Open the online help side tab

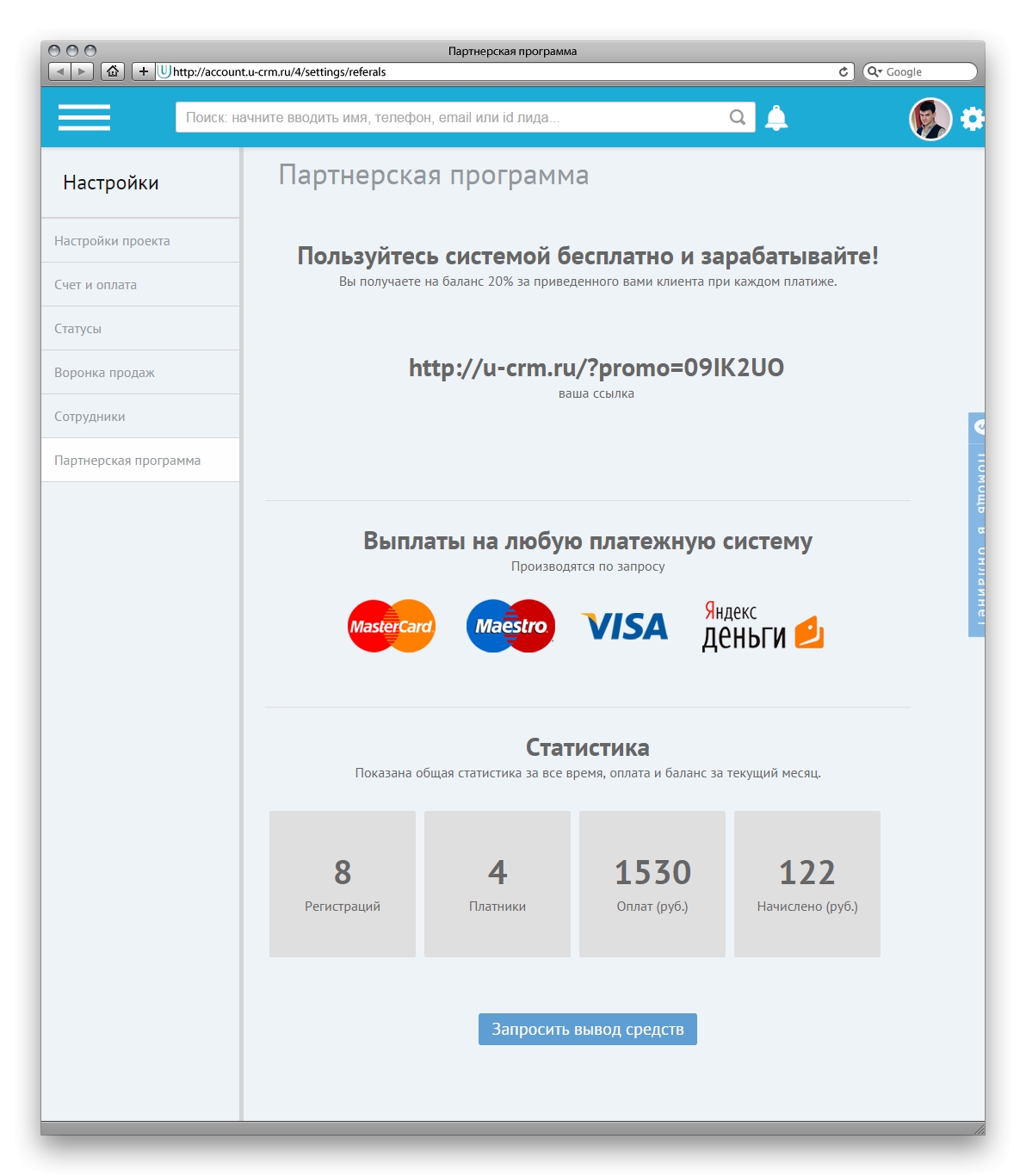click(977, 524)
